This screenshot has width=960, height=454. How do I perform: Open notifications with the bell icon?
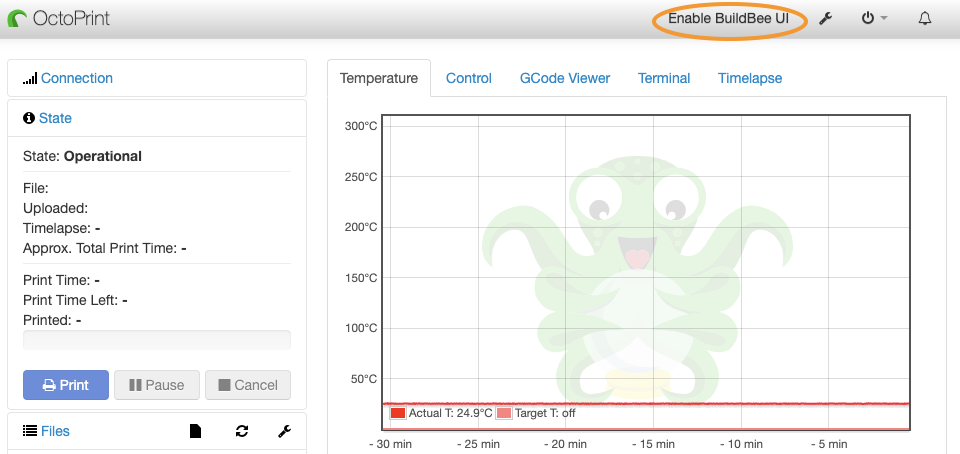pyautogui.click(x=924, y=18)
